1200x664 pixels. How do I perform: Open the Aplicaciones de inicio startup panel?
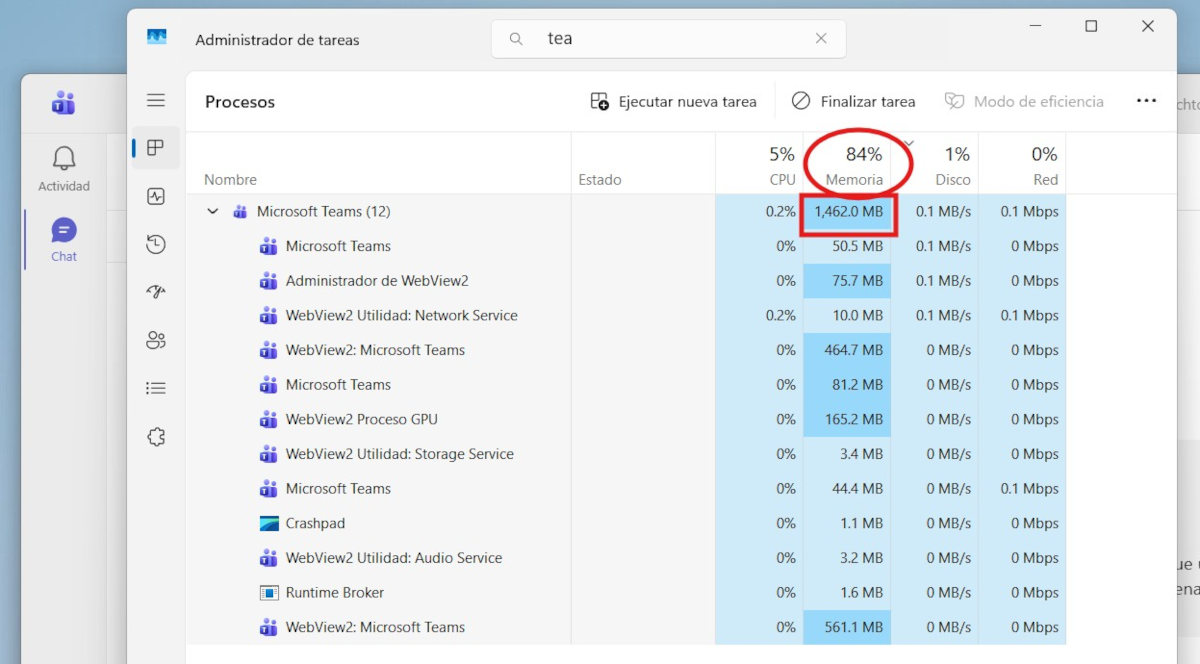[x=155, y=291]
